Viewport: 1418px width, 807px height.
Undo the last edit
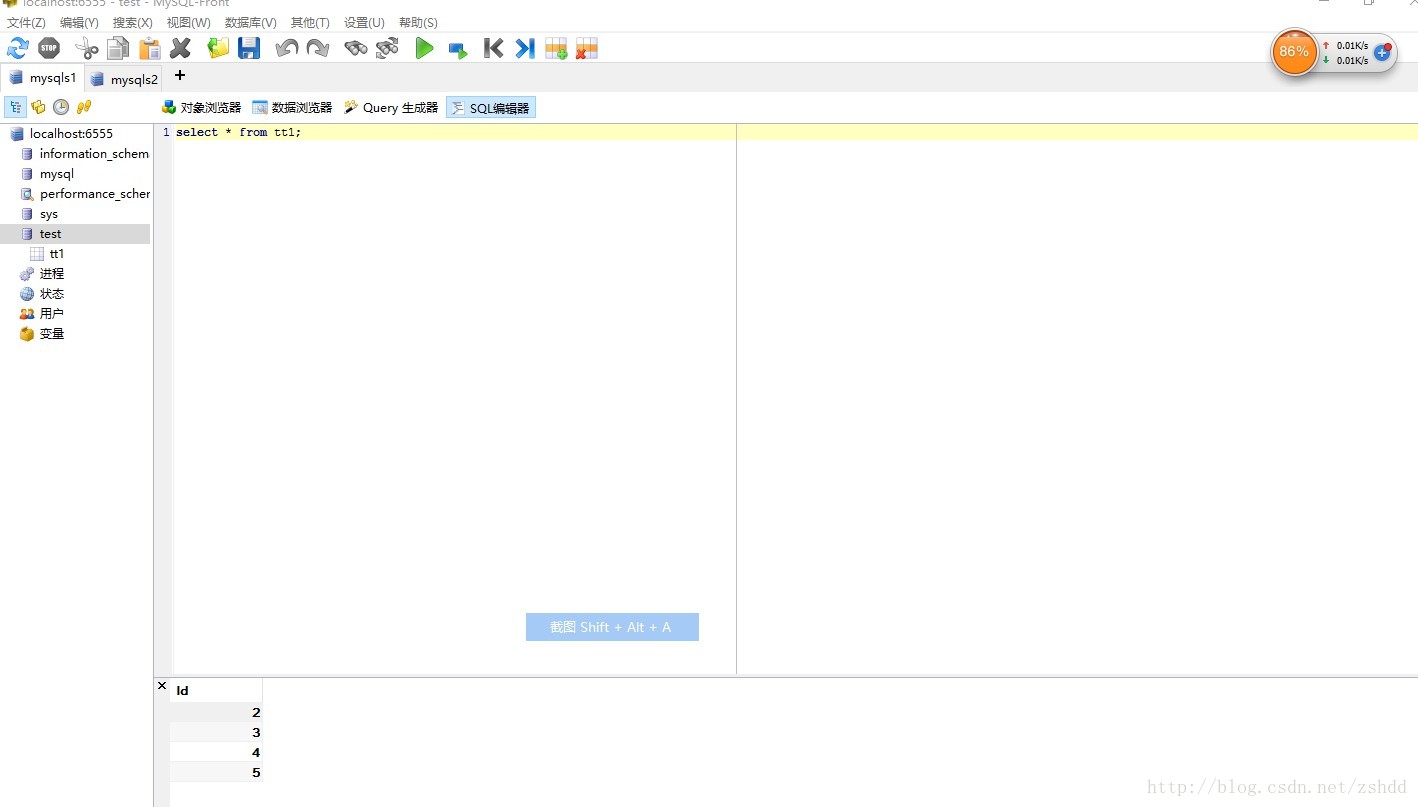tap(287, 48)
